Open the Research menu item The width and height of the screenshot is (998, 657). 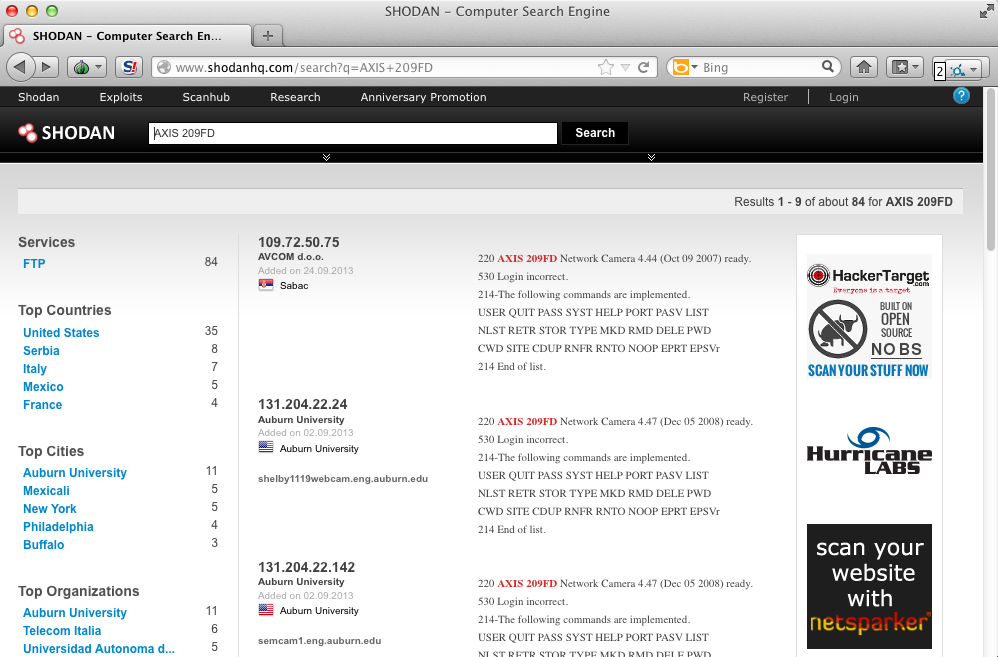[295, 97]
